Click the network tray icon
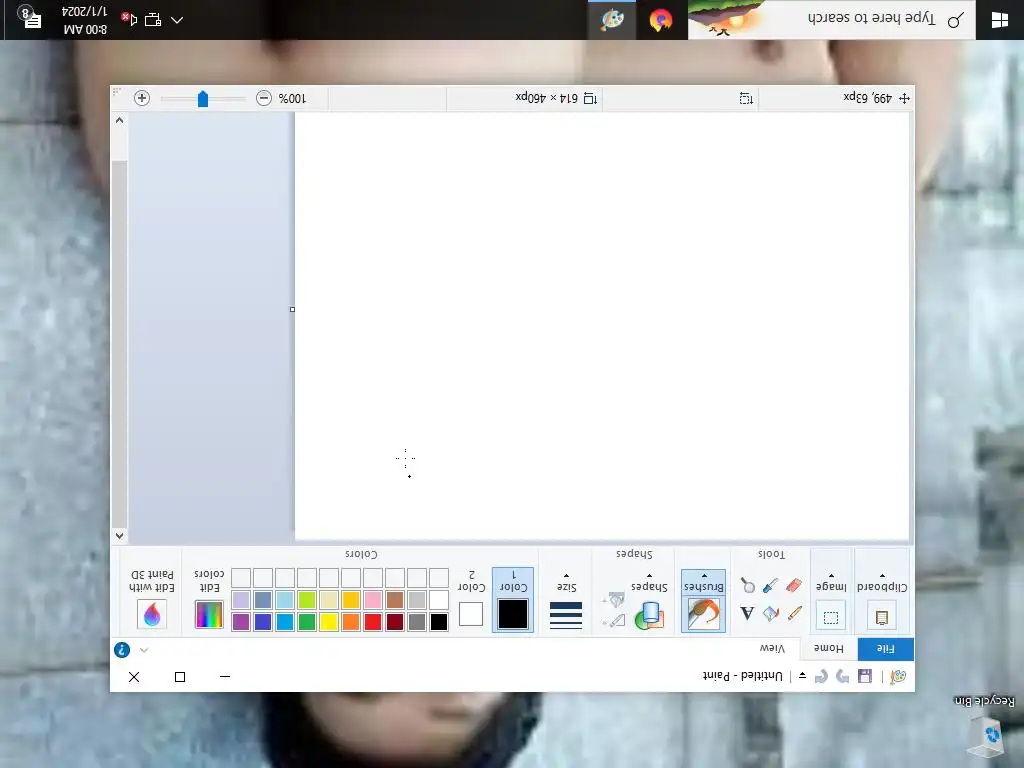 point(153,20)
